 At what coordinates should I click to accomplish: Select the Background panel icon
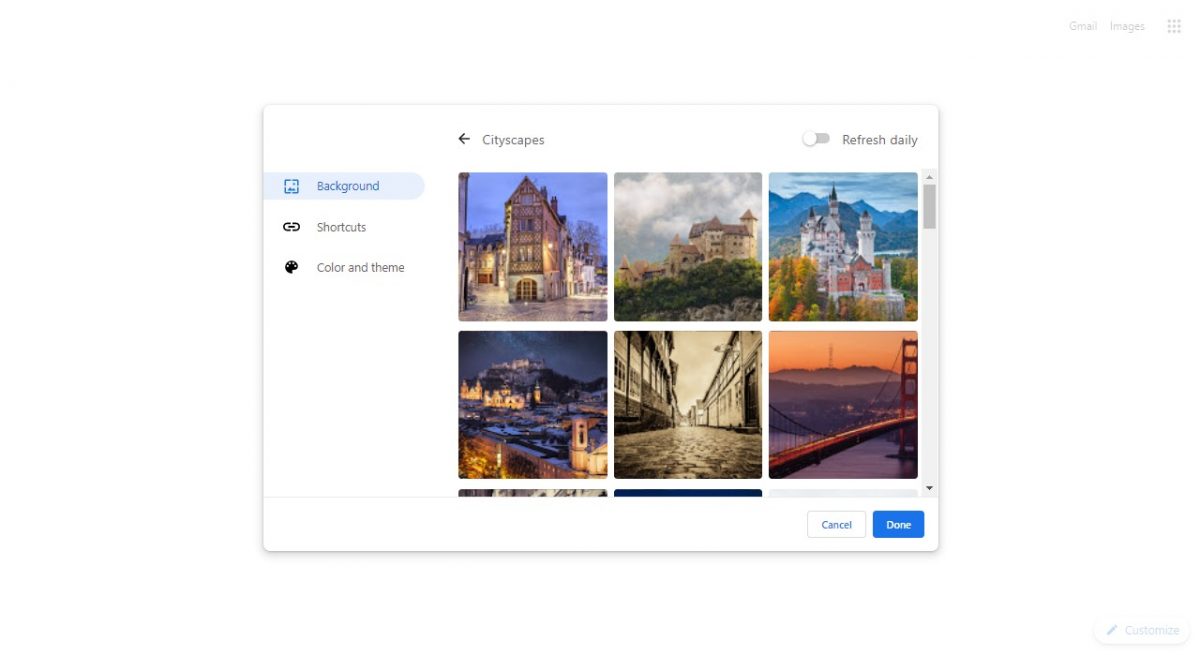point(291,186)
